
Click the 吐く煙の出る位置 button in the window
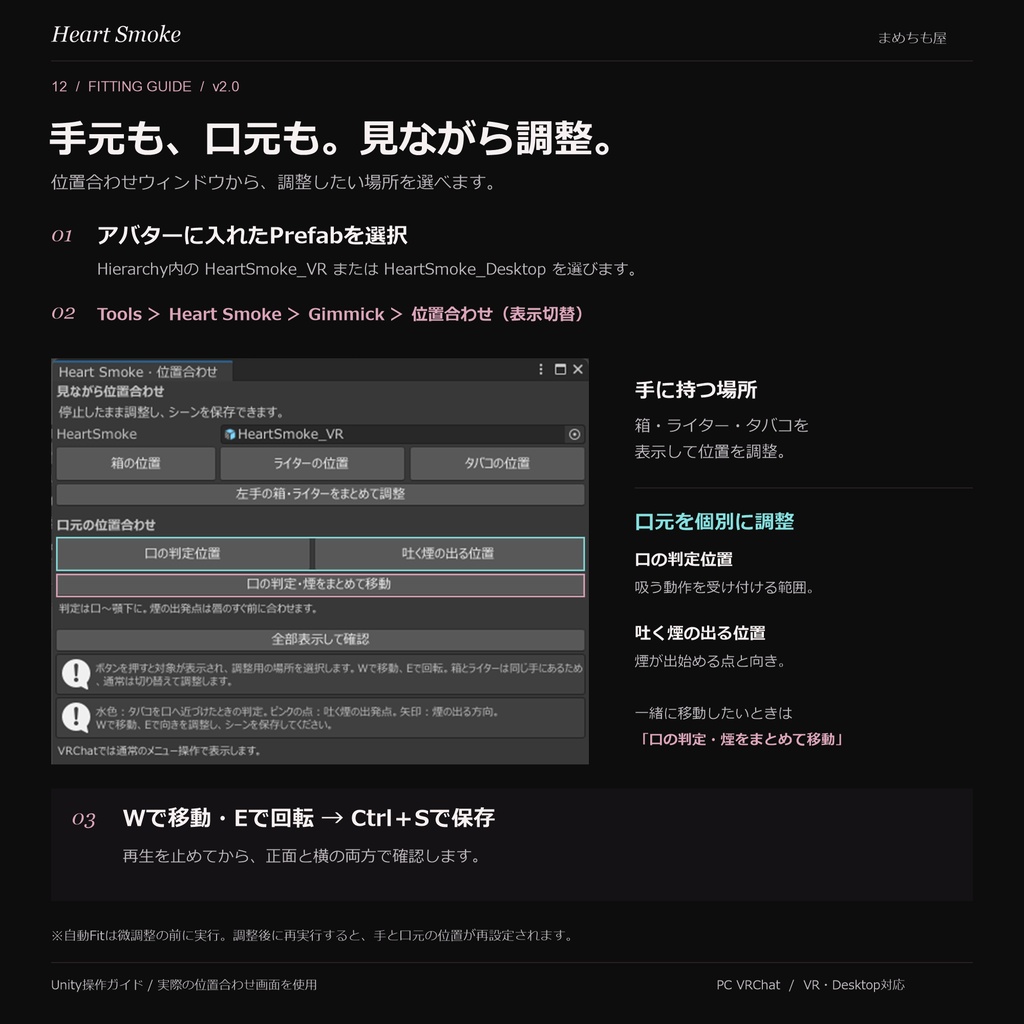(x=449, y=554)
